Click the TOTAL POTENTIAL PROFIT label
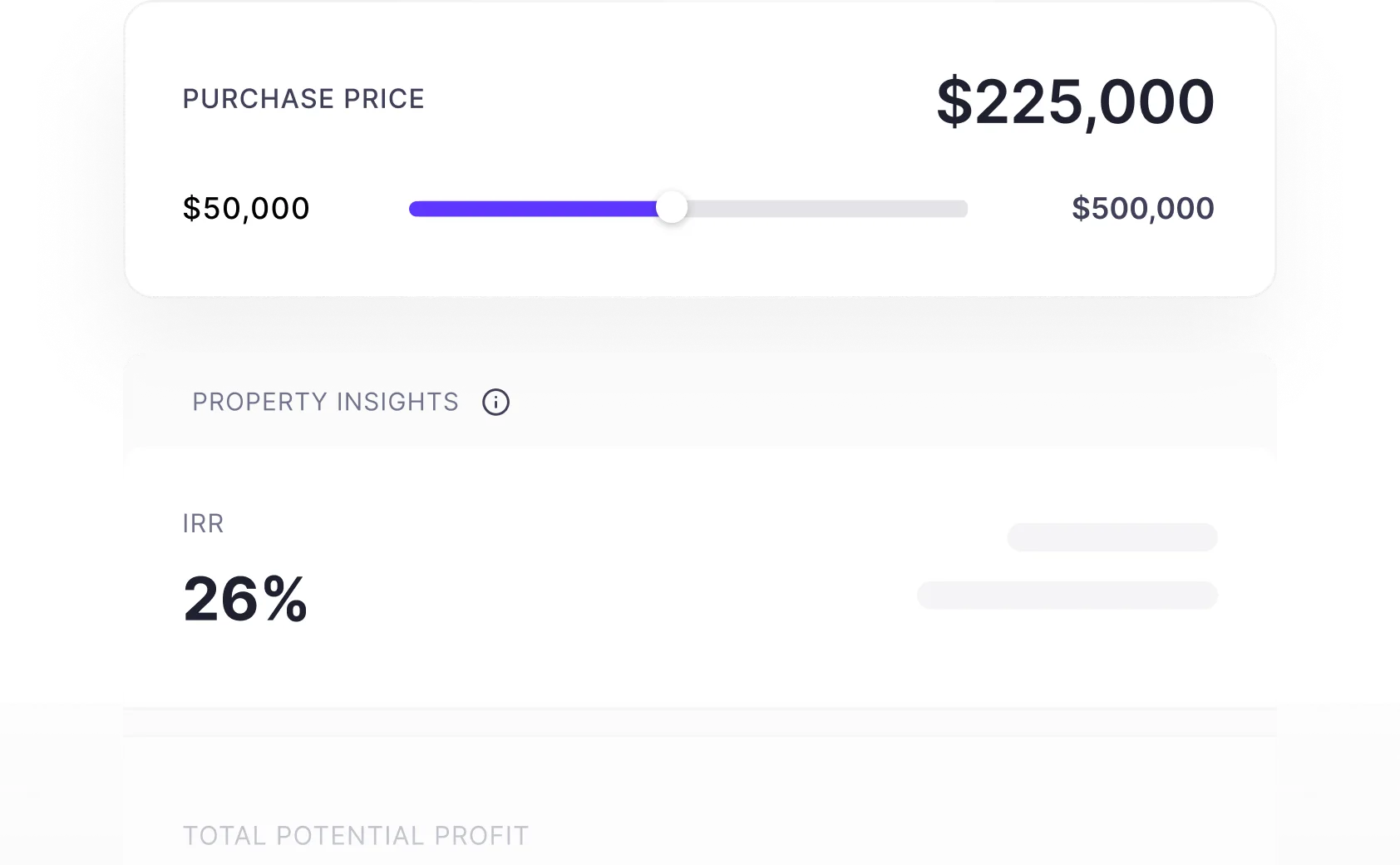Screen dimensions: 1400x865 point(356,836)
